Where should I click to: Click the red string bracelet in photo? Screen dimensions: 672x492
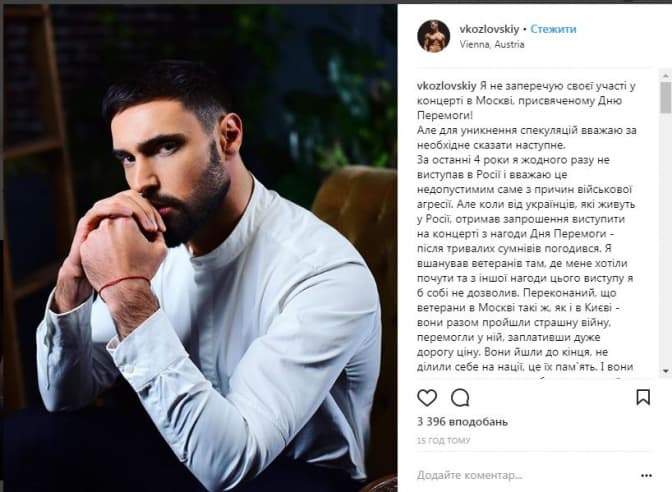point(124,283)
